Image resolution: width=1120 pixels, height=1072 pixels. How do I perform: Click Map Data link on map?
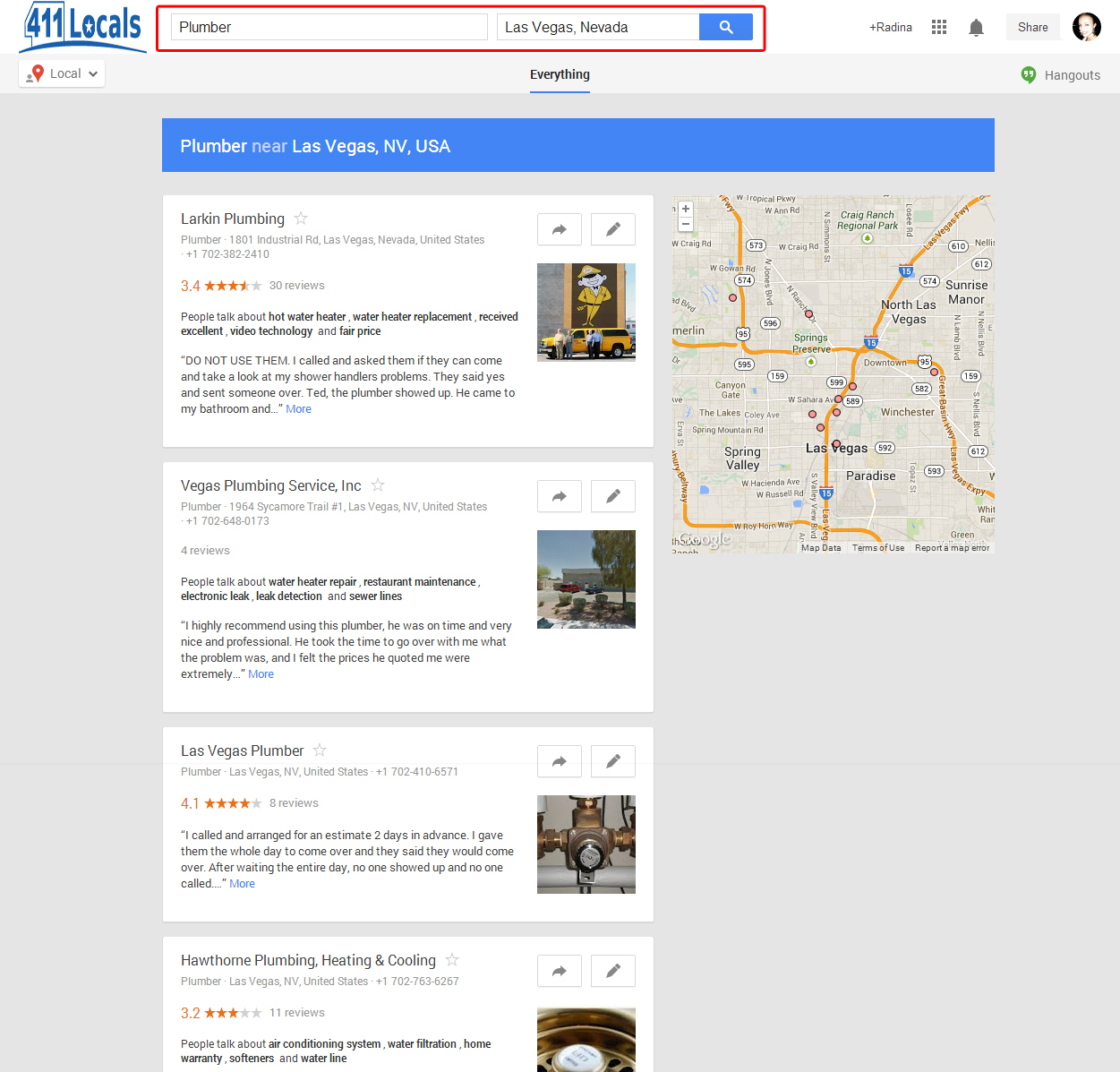(x=821, y=548)
